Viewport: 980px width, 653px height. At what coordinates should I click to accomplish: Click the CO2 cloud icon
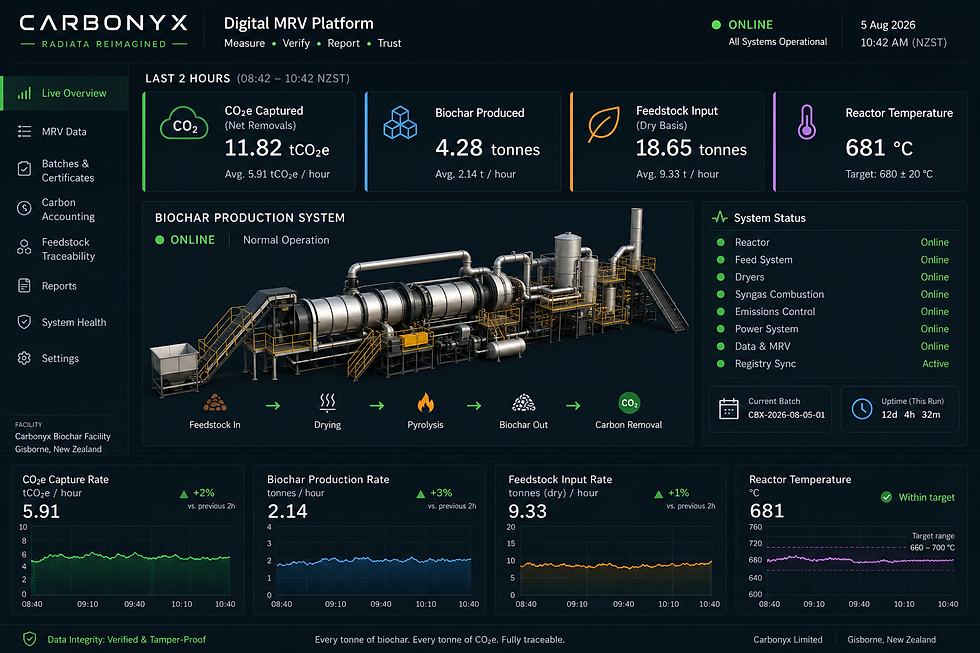[184, 124]
